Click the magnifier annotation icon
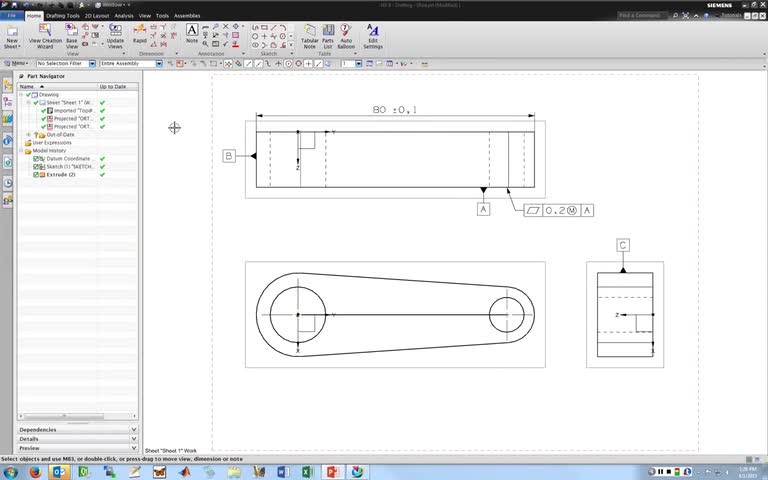Viewport: 768px width, 480px height. (x=205, y=44)
